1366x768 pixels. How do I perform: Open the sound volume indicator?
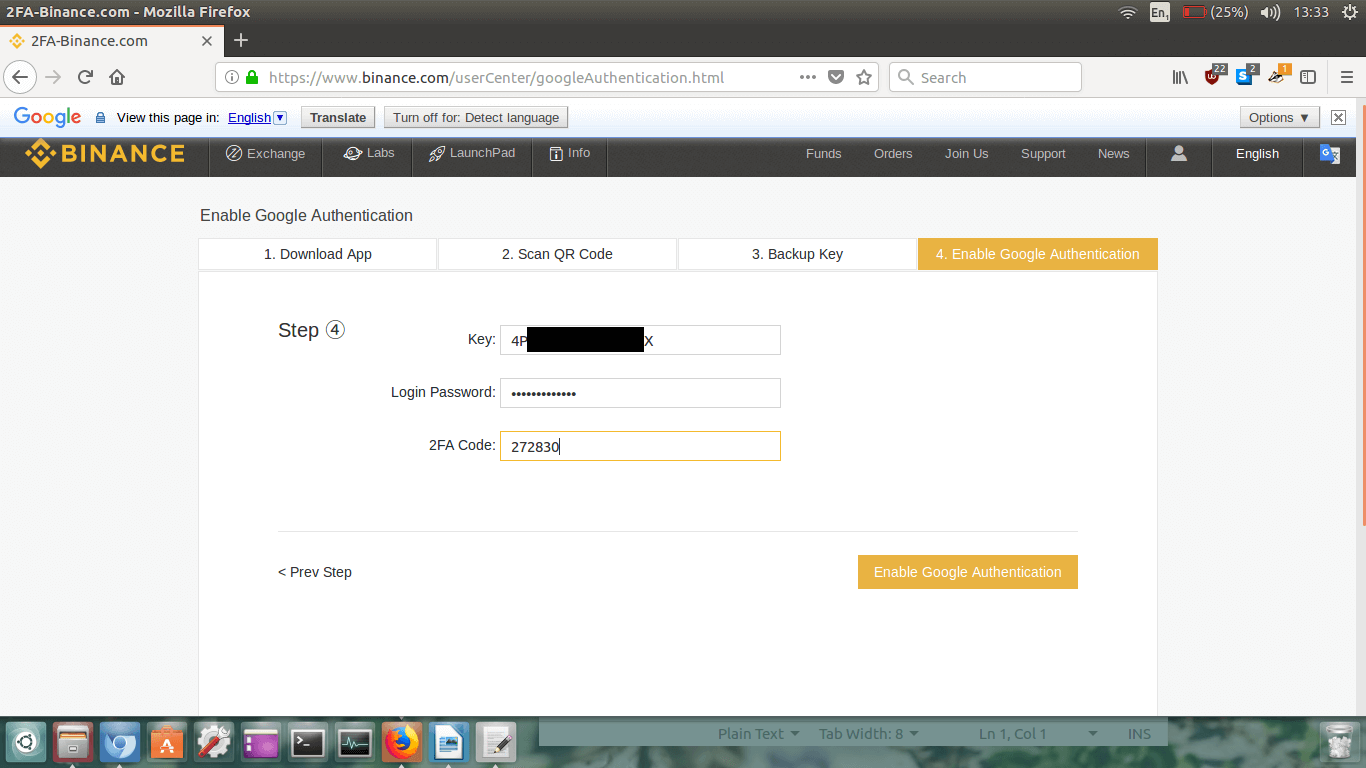point(1270,12)
